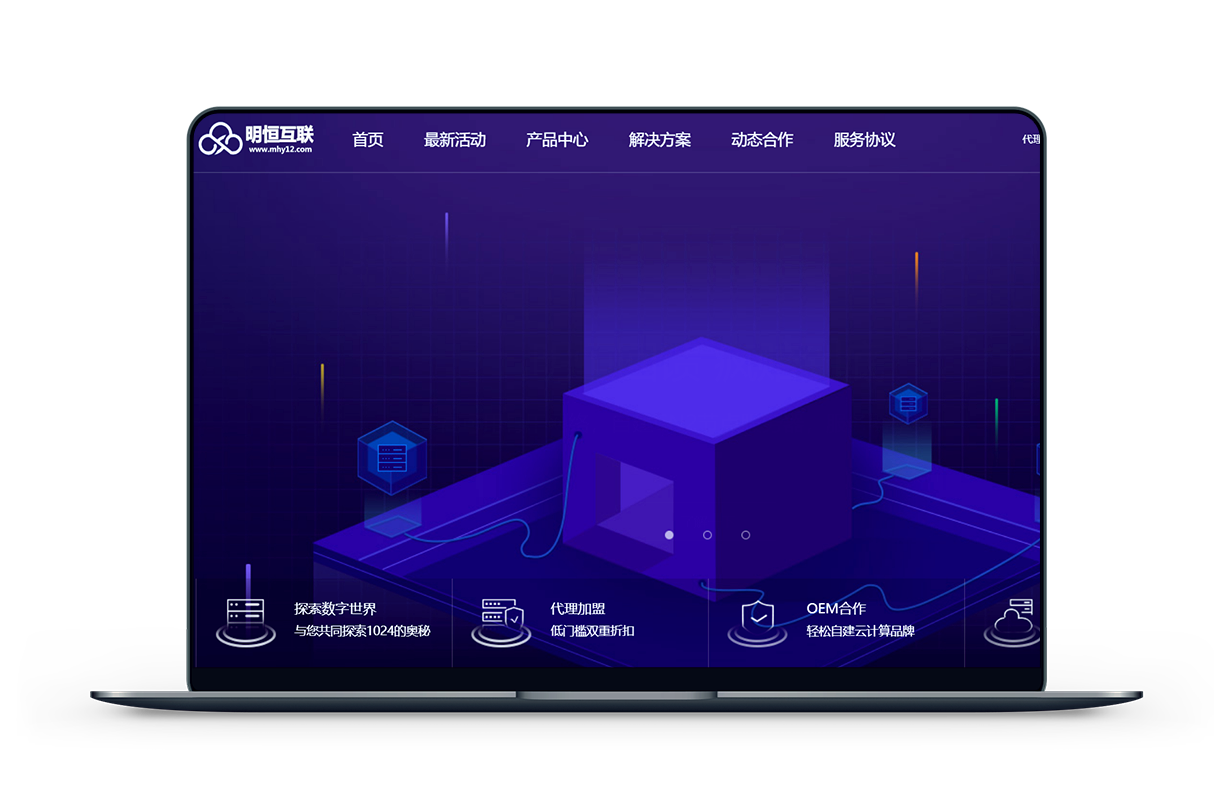Open the 代理加盟 heading link

tap(578, 608)
